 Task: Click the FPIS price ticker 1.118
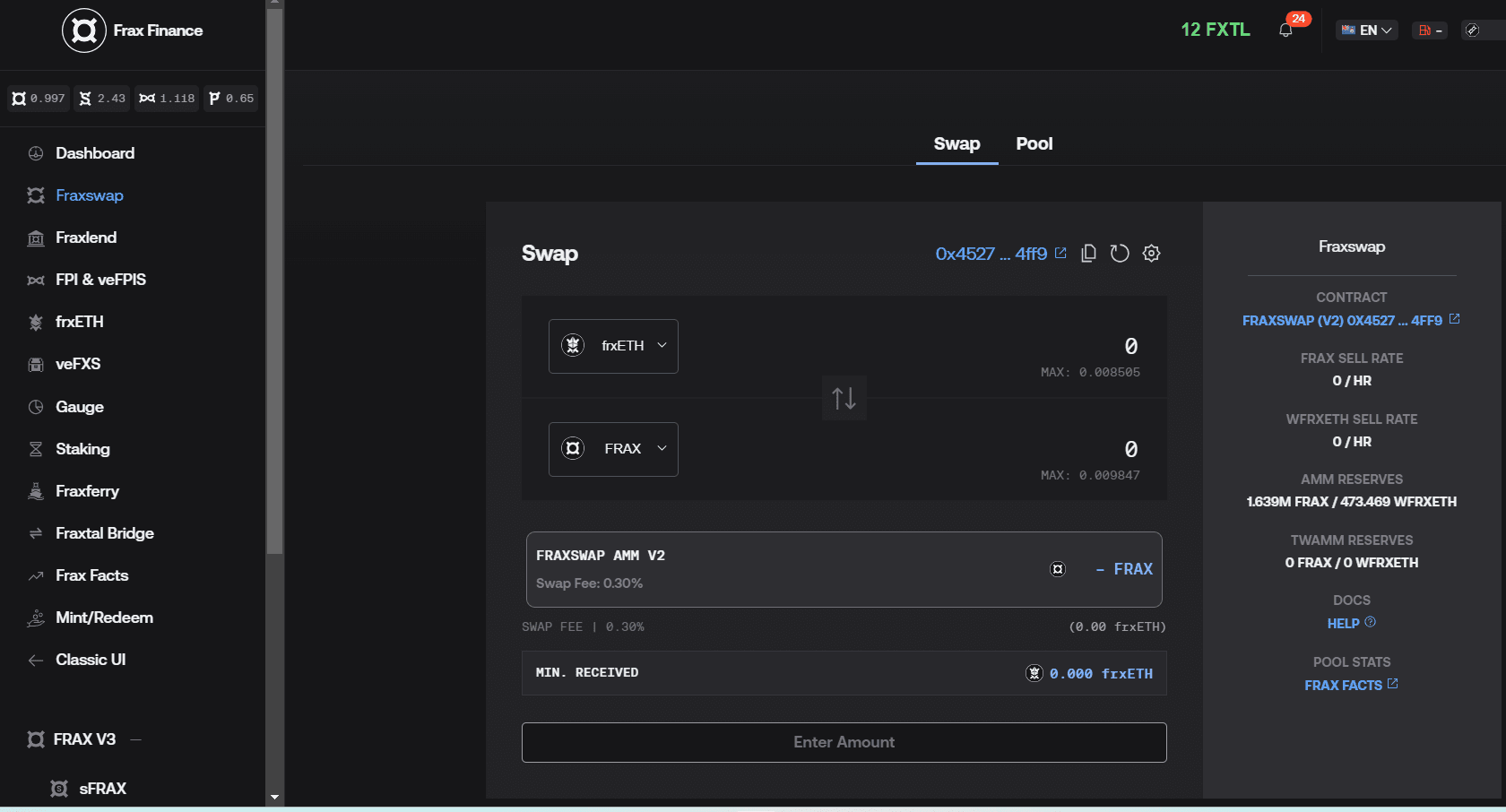(167, 99)
